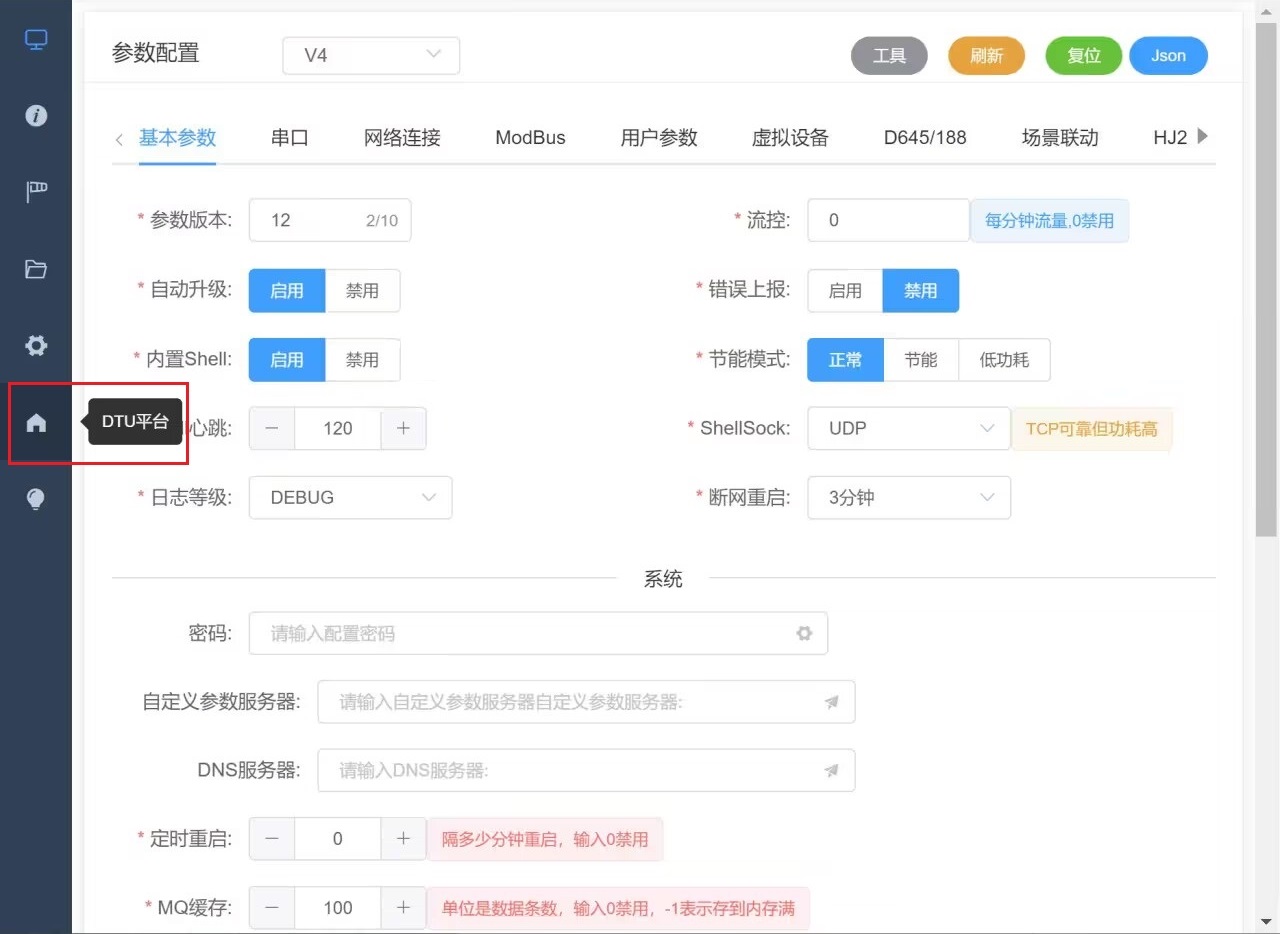The height and width of the screenshot is (934, 1280).
Task: Decrease the MQ缓存 value
Action: tap(272, 908)
